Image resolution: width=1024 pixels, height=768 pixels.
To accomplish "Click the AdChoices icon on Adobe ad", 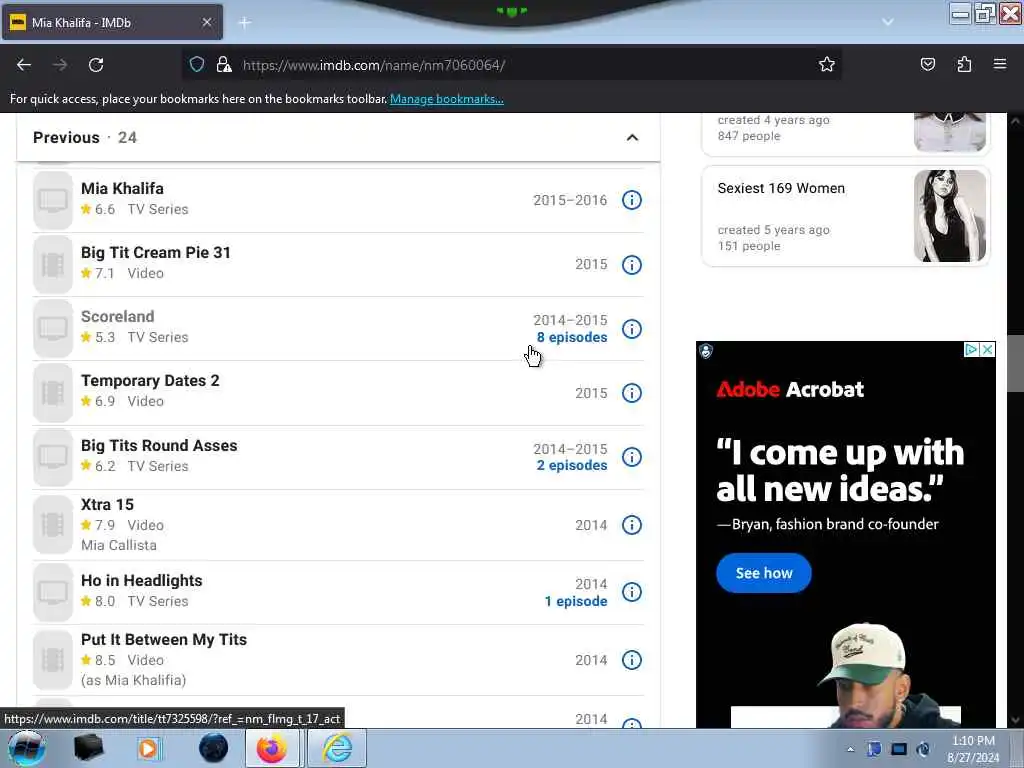I will tap(971, 349).
